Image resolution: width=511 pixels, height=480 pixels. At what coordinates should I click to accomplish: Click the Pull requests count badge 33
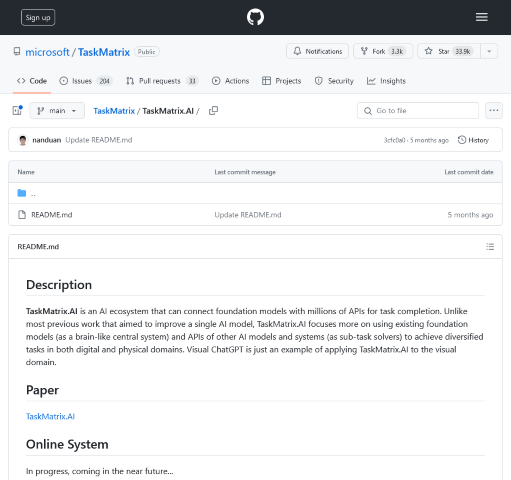tap(192, 81)
